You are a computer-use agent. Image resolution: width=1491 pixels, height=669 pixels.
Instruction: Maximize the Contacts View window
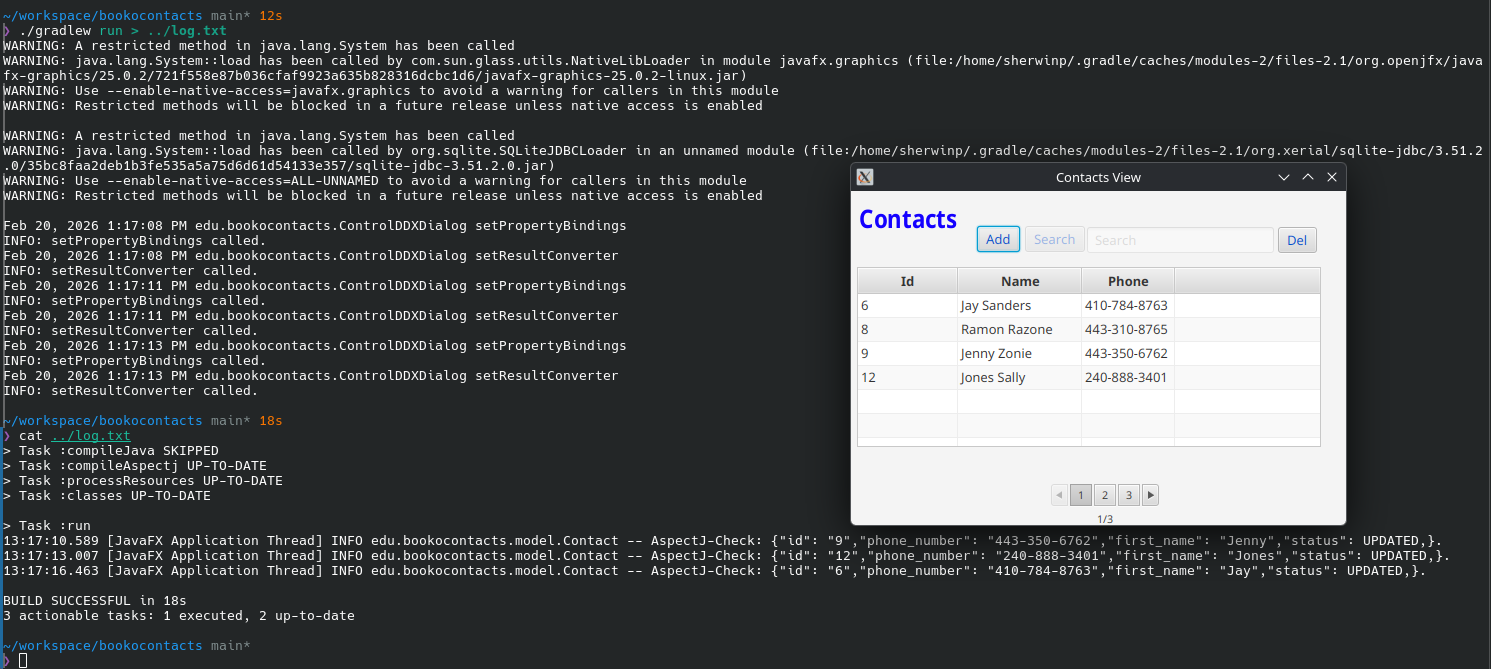pyautogui.click(x=1308, y=177)
